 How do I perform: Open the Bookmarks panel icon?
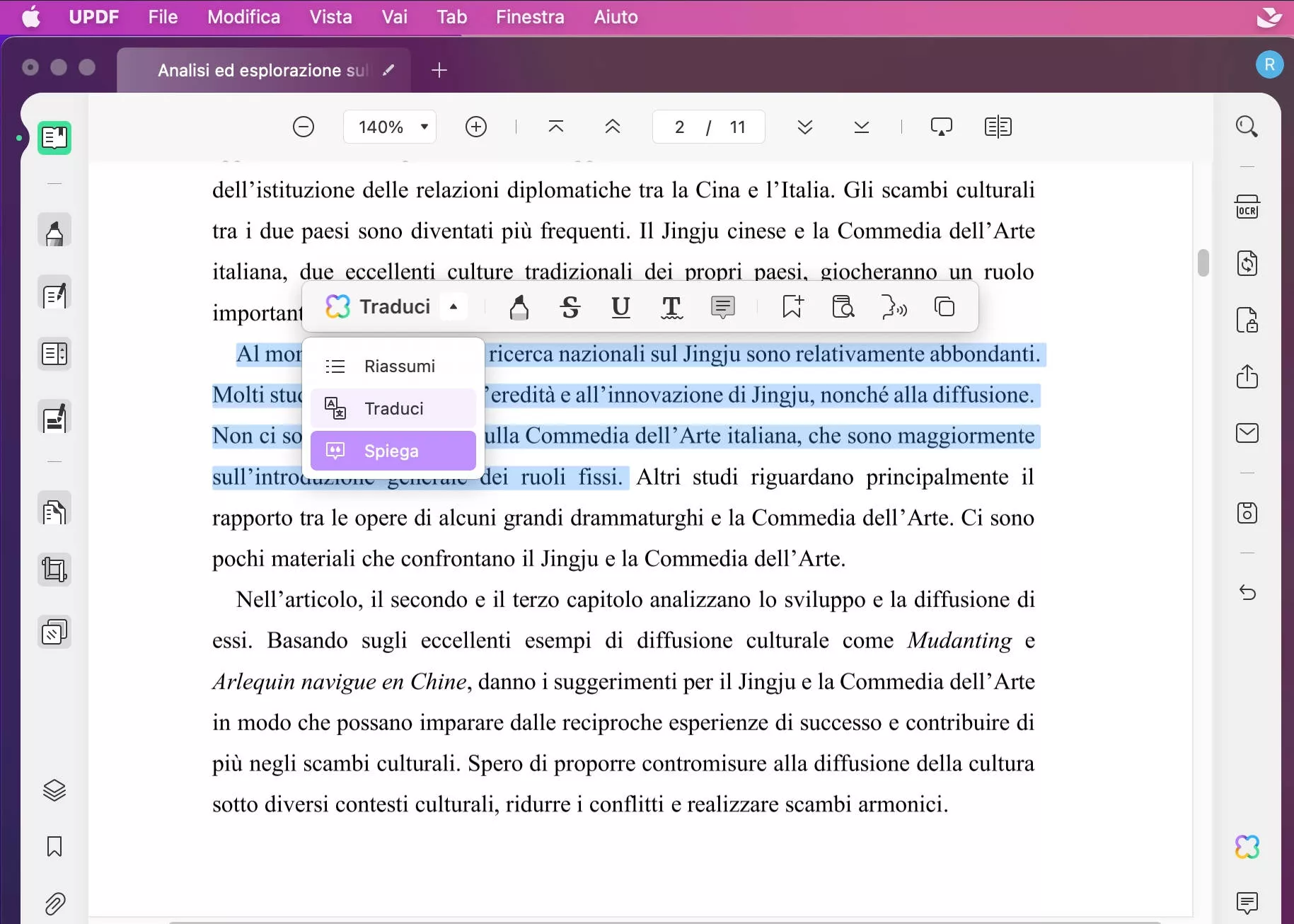coord(54,847)
